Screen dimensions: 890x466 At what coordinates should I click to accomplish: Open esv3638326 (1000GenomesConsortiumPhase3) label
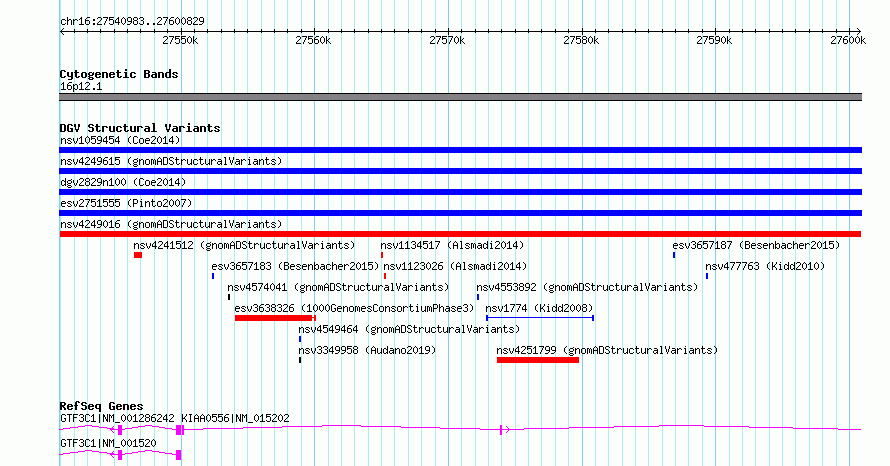pos(354,308)
